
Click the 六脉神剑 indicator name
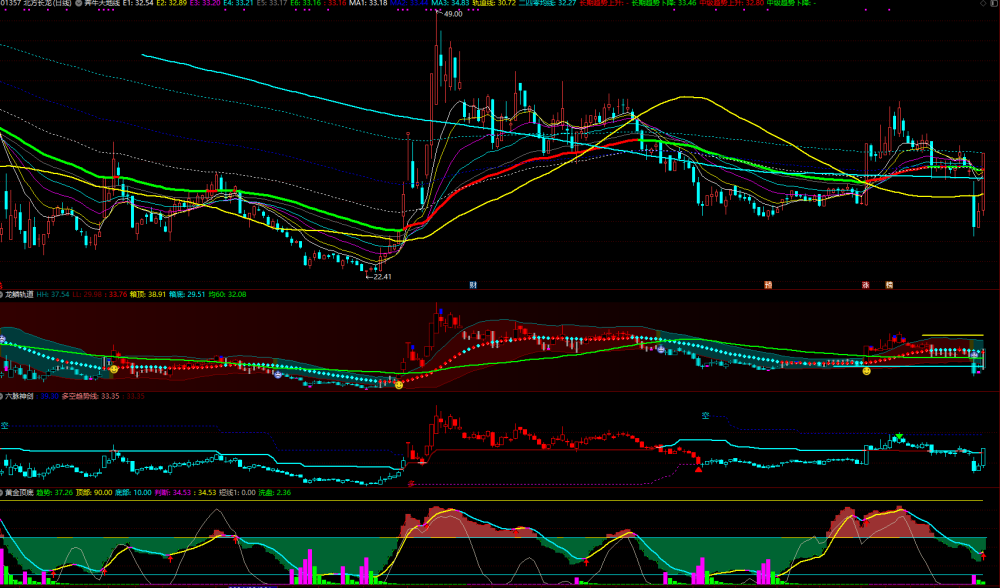[x=20, y=396]
